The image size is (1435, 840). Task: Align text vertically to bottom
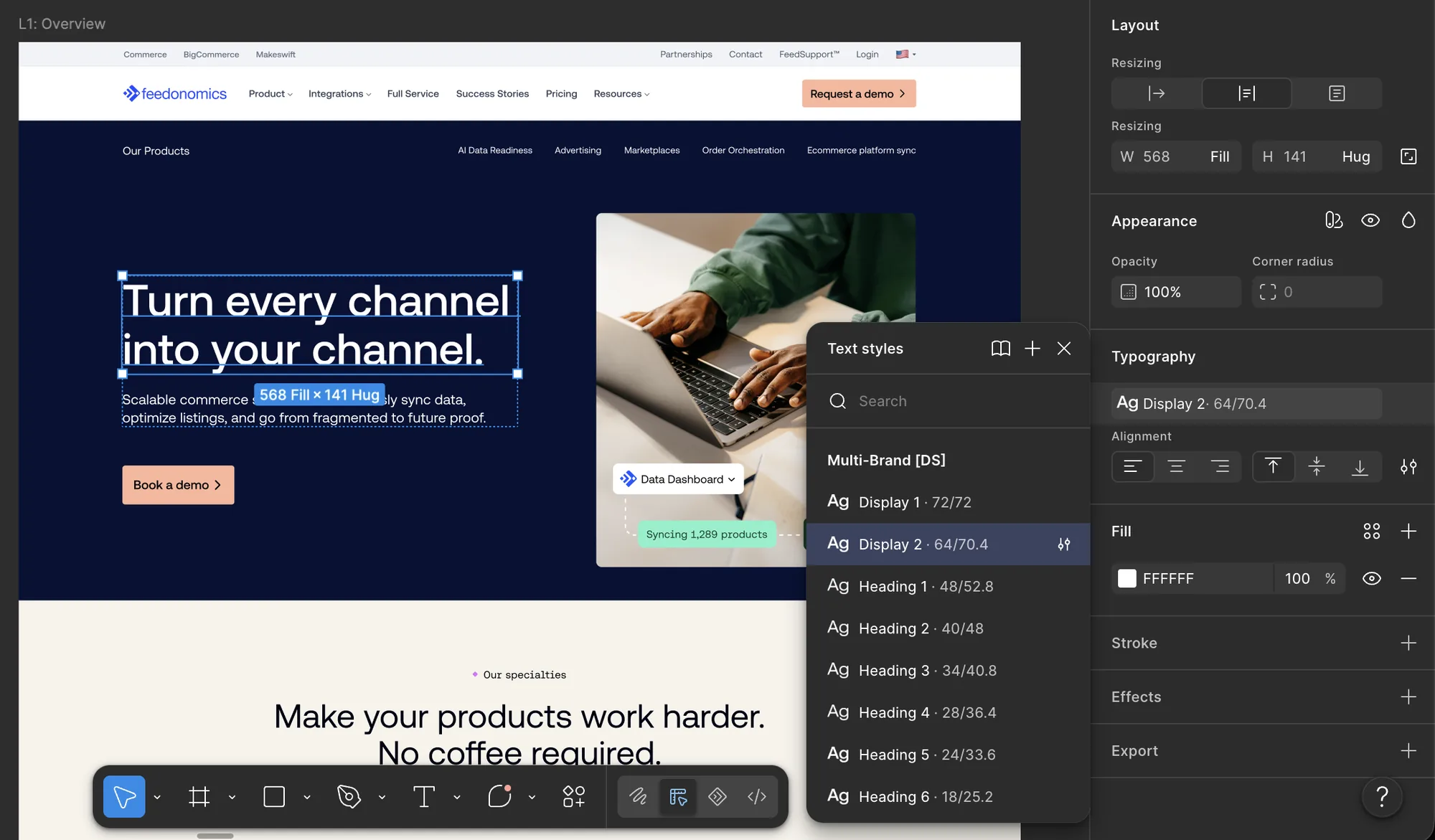click(x=1360, y=467)
